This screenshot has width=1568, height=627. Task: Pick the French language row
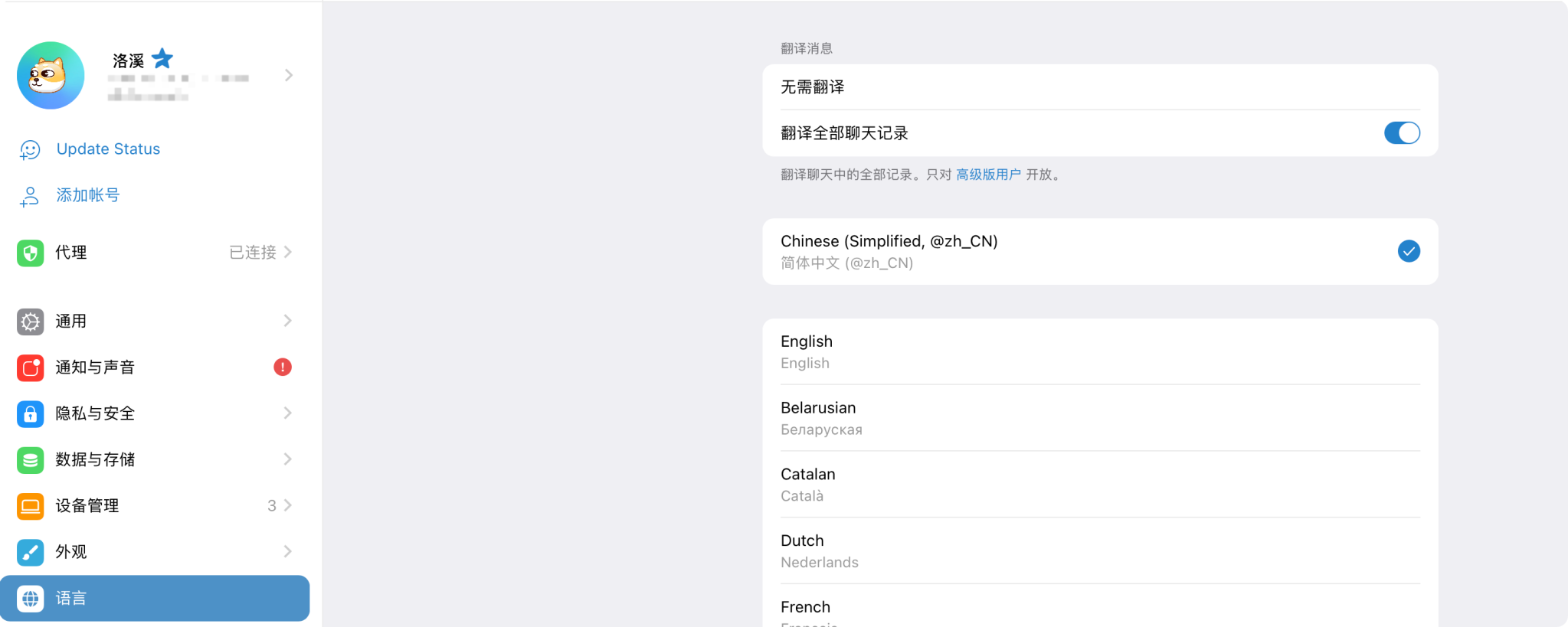[x=1100, y=606]
